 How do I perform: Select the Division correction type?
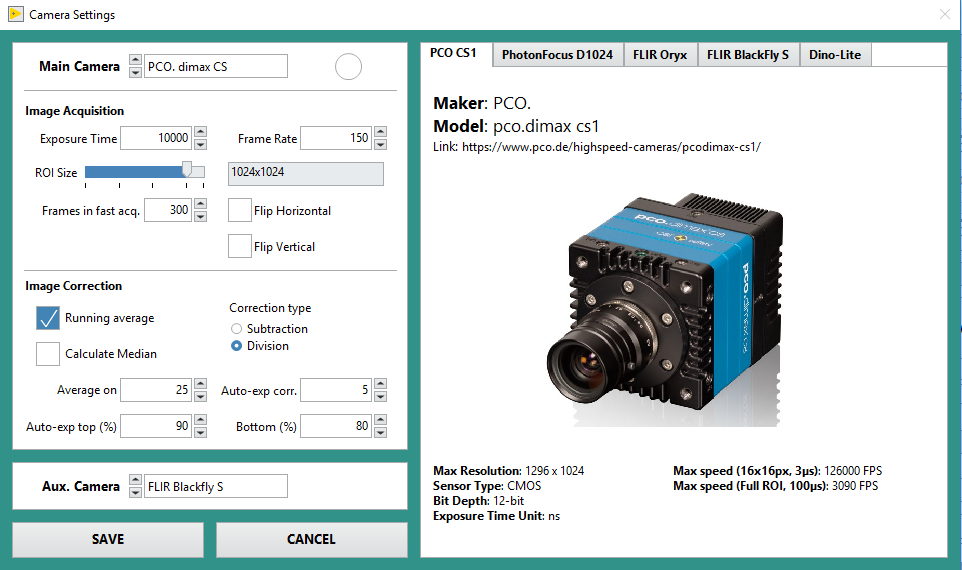tap(236, 346)
